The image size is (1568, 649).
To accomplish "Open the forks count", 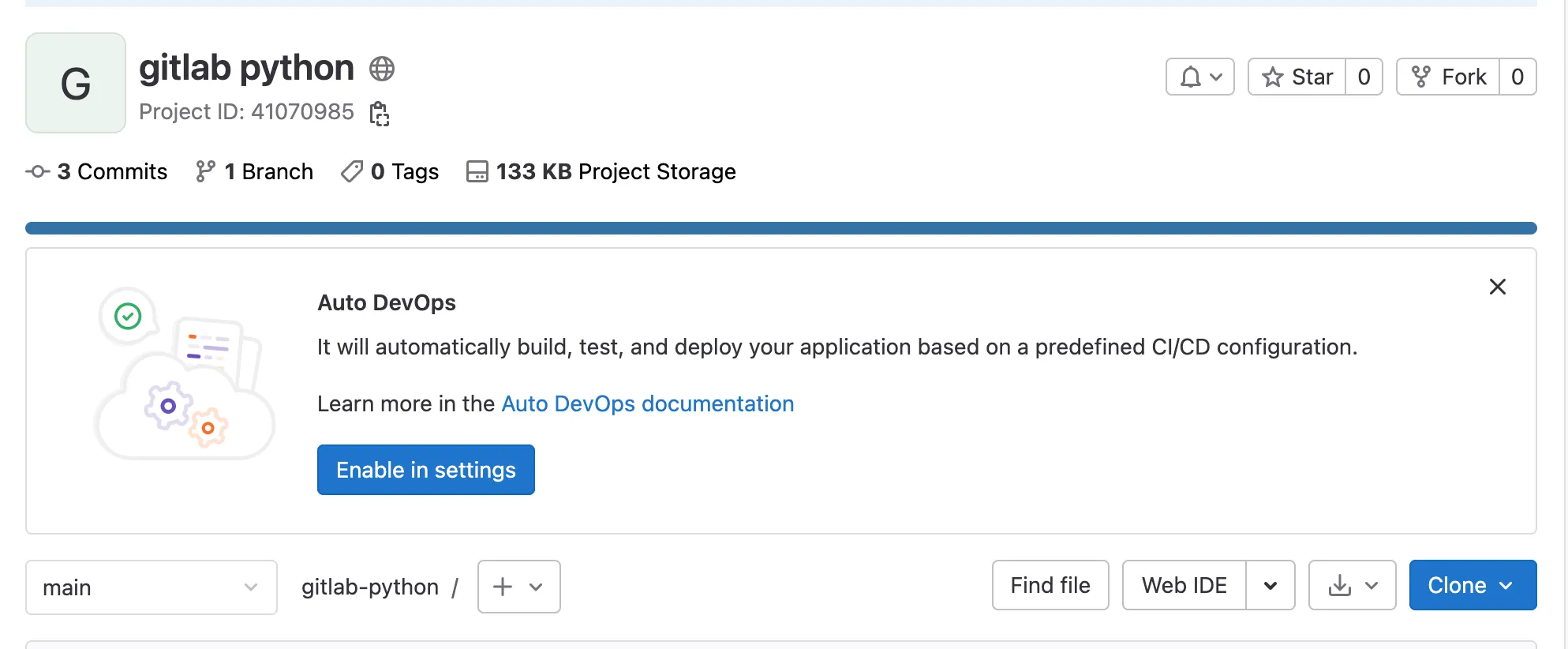I will pos(1517,77).
